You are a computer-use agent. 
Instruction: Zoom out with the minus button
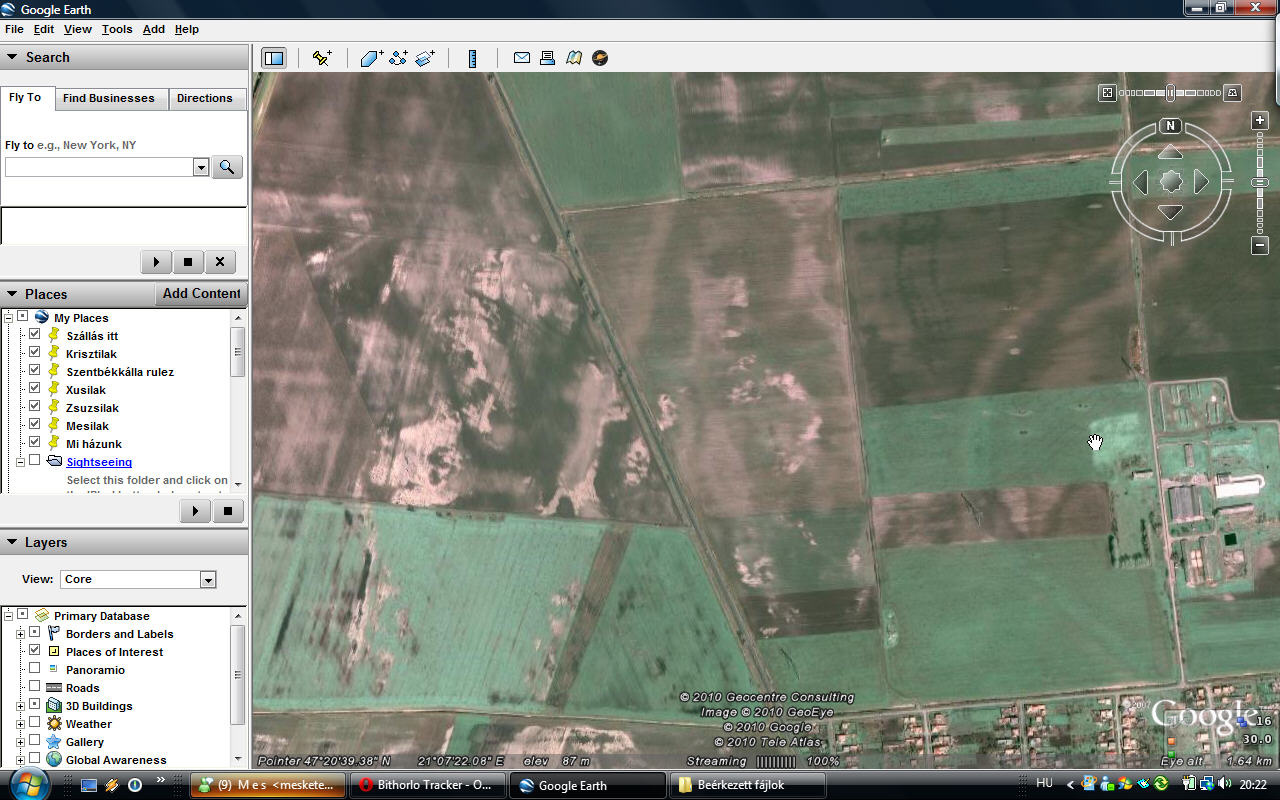pos(1260,245)
